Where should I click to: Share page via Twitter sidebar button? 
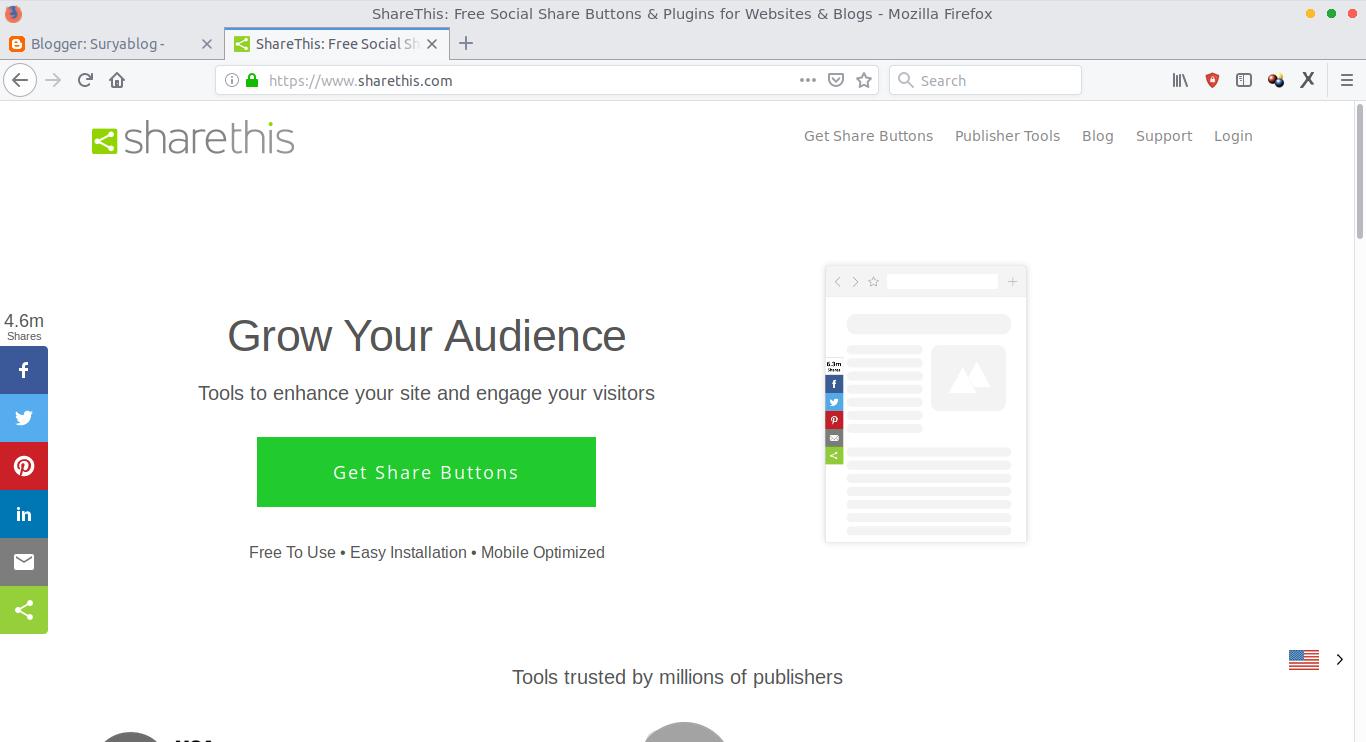coord(24,418)
